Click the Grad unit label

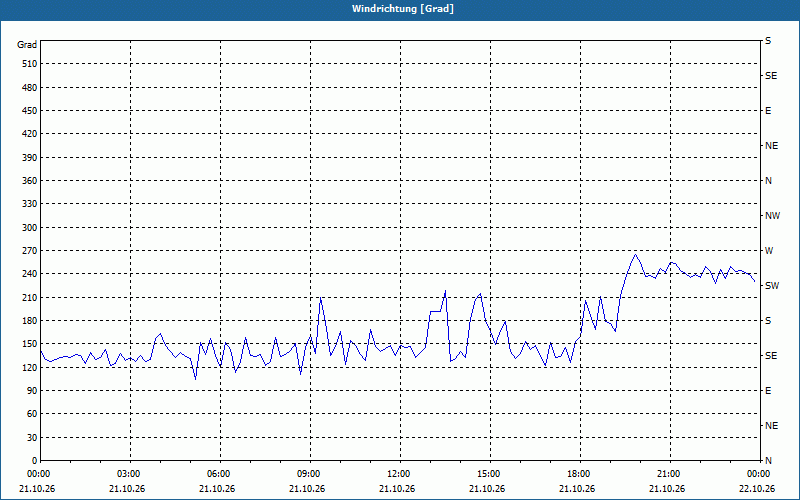pyautogui.click(x=27, y=45)
